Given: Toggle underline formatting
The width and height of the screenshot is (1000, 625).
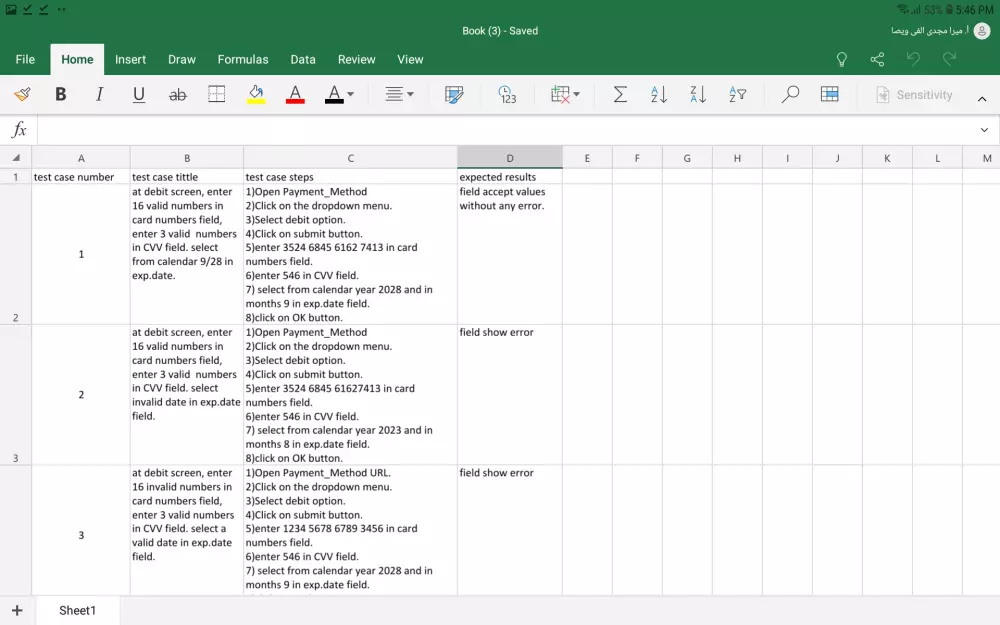Looking at the screenshot, I should pos(139,95).
